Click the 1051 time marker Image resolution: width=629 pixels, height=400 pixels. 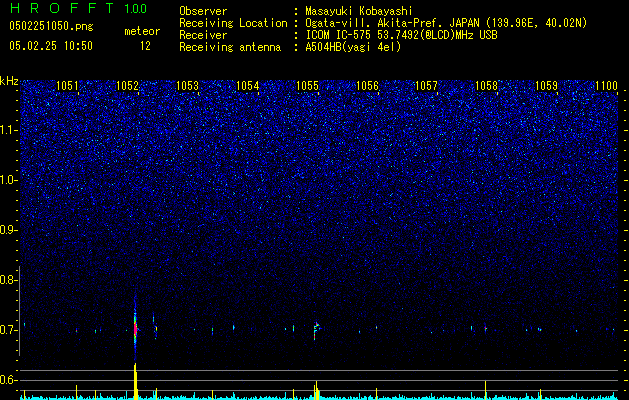click(x=67, y=86)
